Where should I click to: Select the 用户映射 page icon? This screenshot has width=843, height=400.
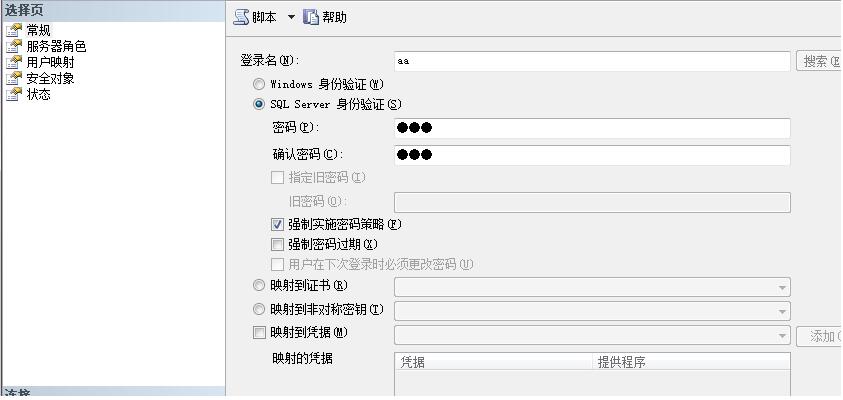click(x=14, y=62)
